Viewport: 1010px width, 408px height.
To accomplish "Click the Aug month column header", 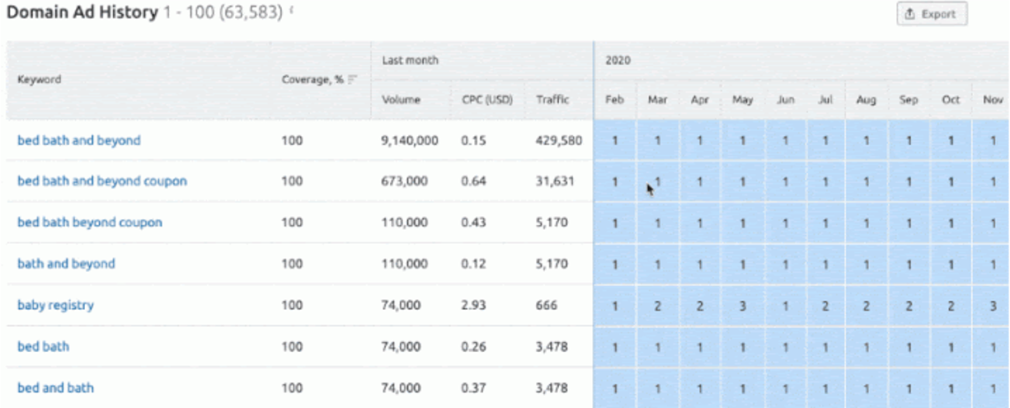I will click(866, 100).
